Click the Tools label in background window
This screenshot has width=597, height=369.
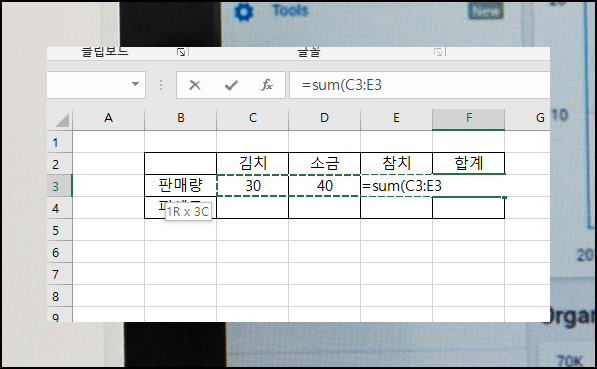pos(291,10)
